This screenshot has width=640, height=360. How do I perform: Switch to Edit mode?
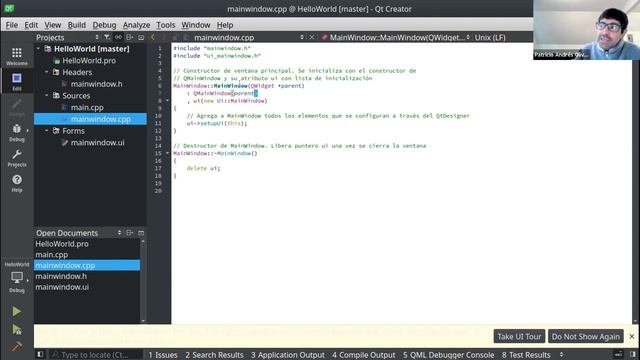[x=17, y=81]
